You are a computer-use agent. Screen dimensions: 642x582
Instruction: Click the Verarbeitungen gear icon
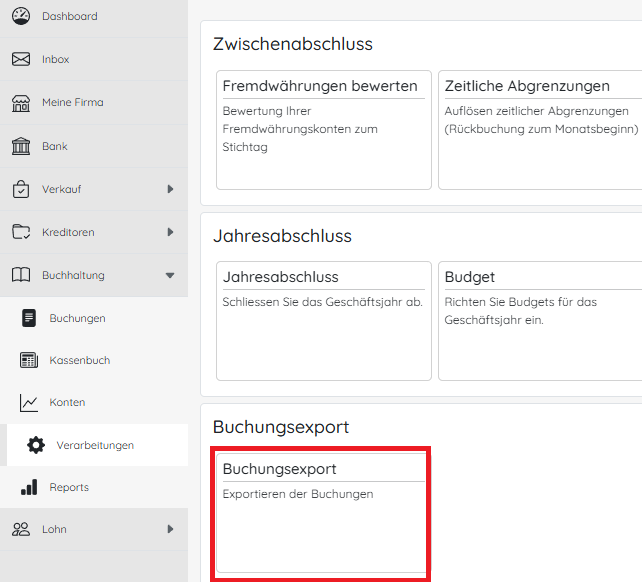36,445
